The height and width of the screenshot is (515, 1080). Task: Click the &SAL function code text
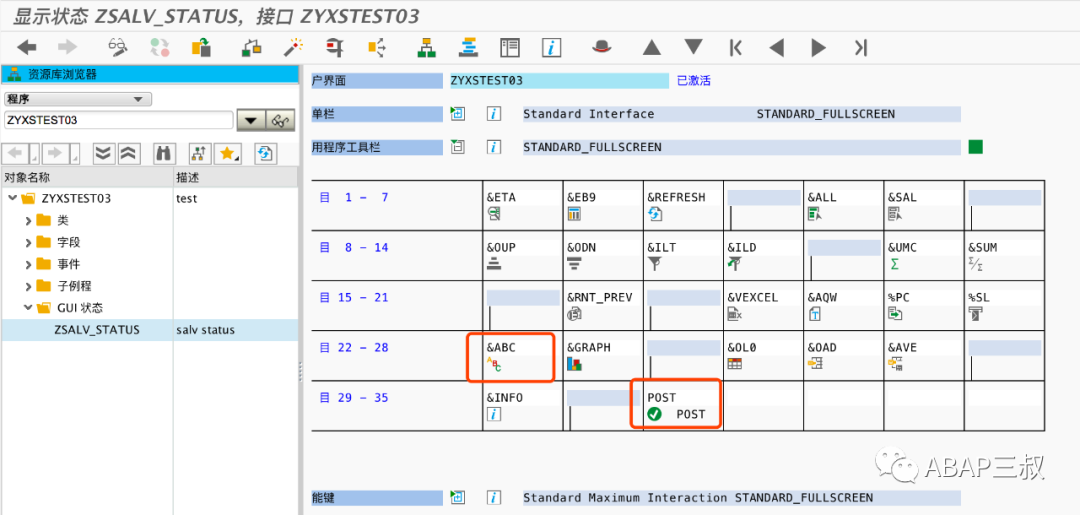(902, 198)
